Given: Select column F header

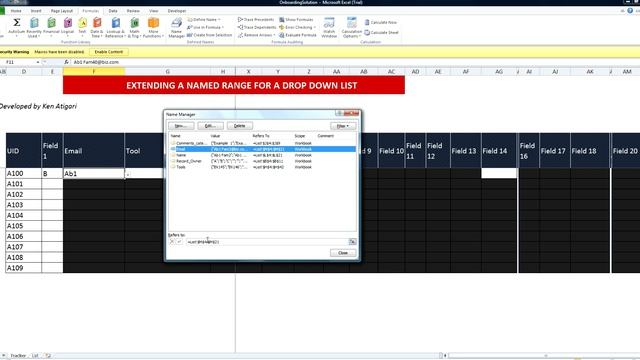Looking at the screenshot, I should pyautogui.click(x=93, y=72).
